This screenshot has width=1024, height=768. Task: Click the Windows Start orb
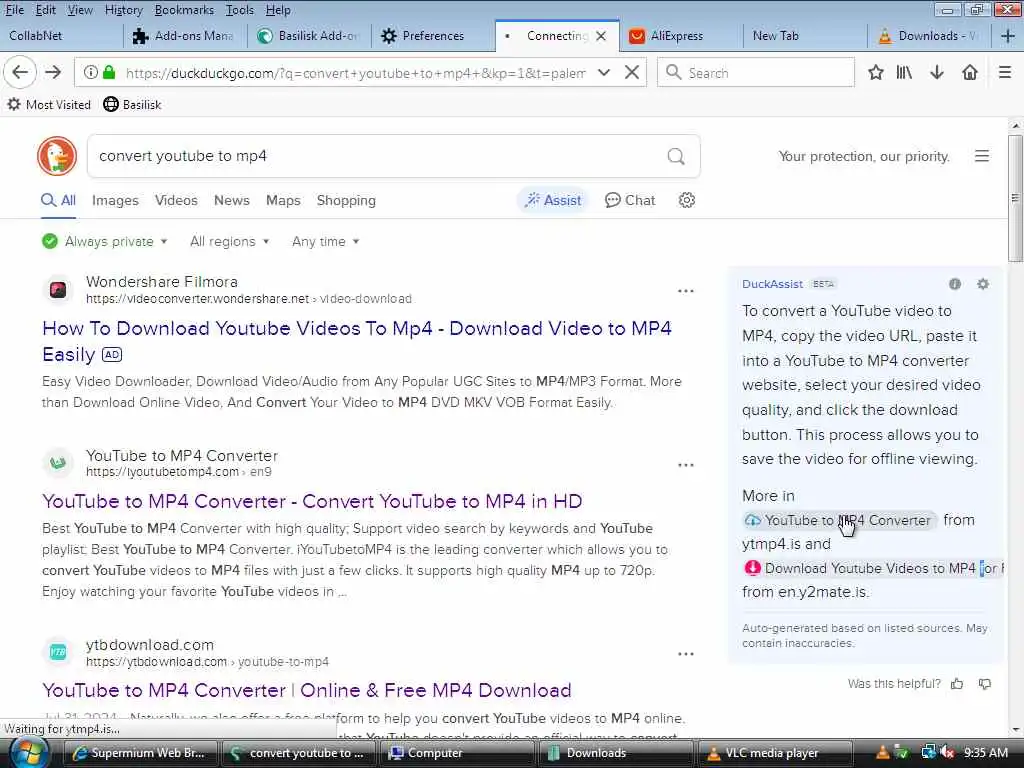click(x=29, y=753)
